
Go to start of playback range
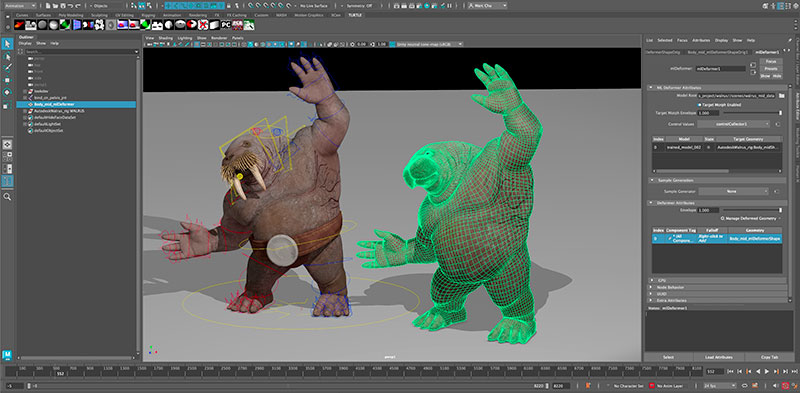pyautogui.click(x=730, y=372)
